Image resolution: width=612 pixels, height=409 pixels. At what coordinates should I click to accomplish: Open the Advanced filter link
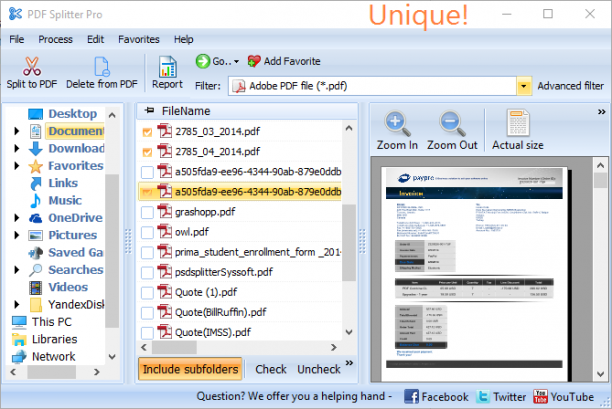(x=571, y=86)
